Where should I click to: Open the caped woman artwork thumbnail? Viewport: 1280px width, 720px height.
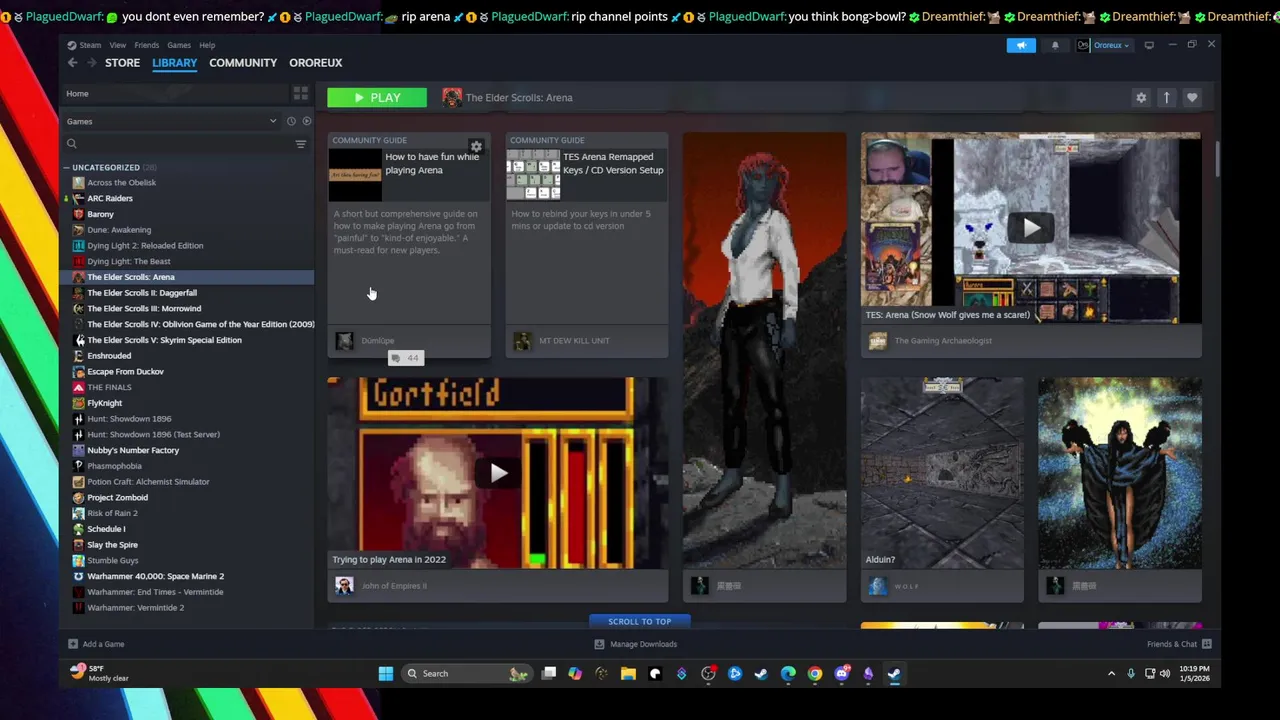[1120, 473]
